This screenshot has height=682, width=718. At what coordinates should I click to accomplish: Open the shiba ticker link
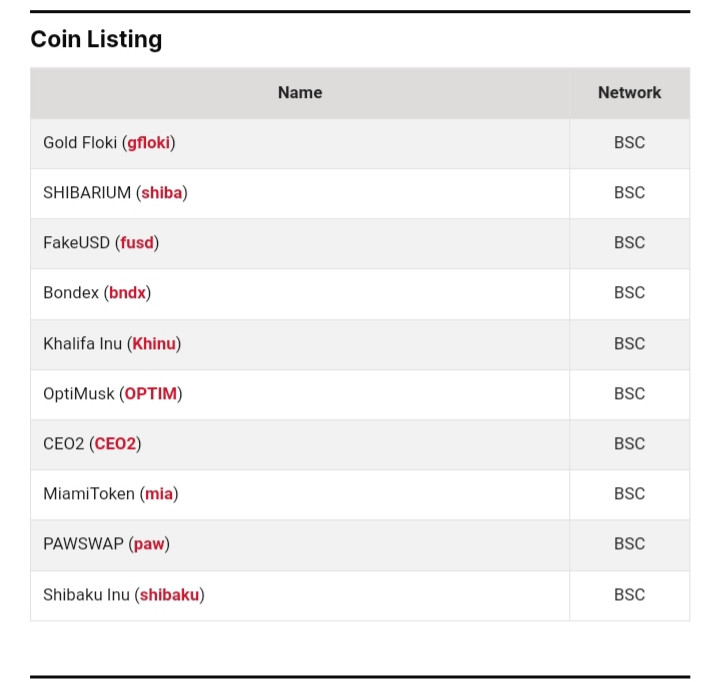162,193
